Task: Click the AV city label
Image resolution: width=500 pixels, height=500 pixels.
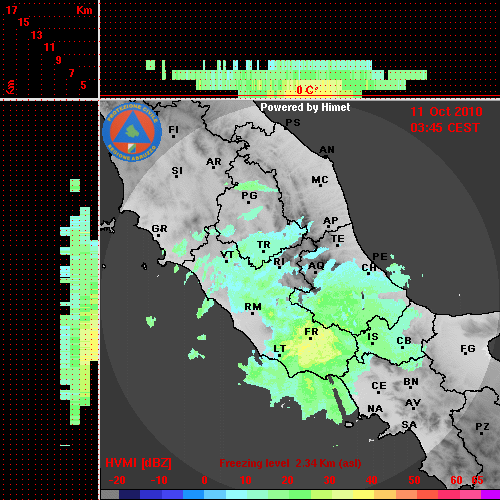Action: pos(413,403)
